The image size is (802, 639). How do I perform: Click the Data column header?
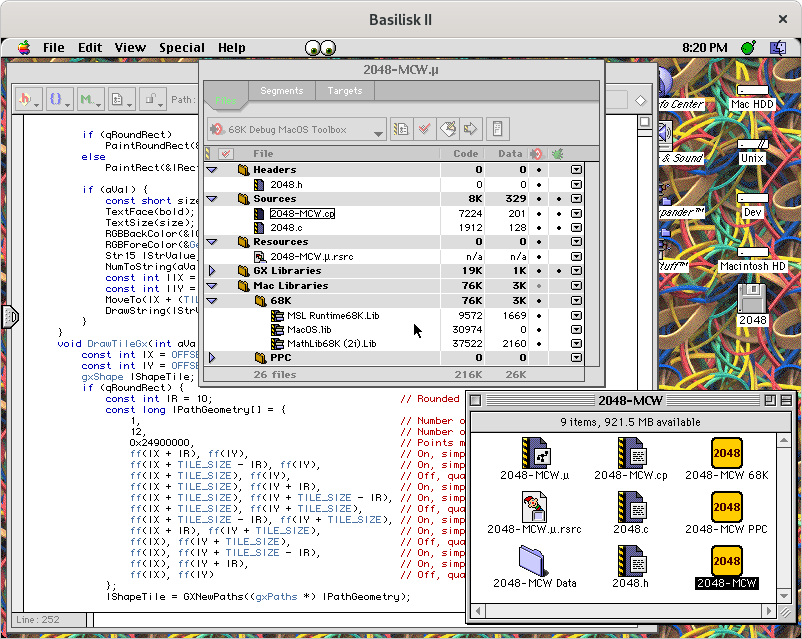point(510,153)
